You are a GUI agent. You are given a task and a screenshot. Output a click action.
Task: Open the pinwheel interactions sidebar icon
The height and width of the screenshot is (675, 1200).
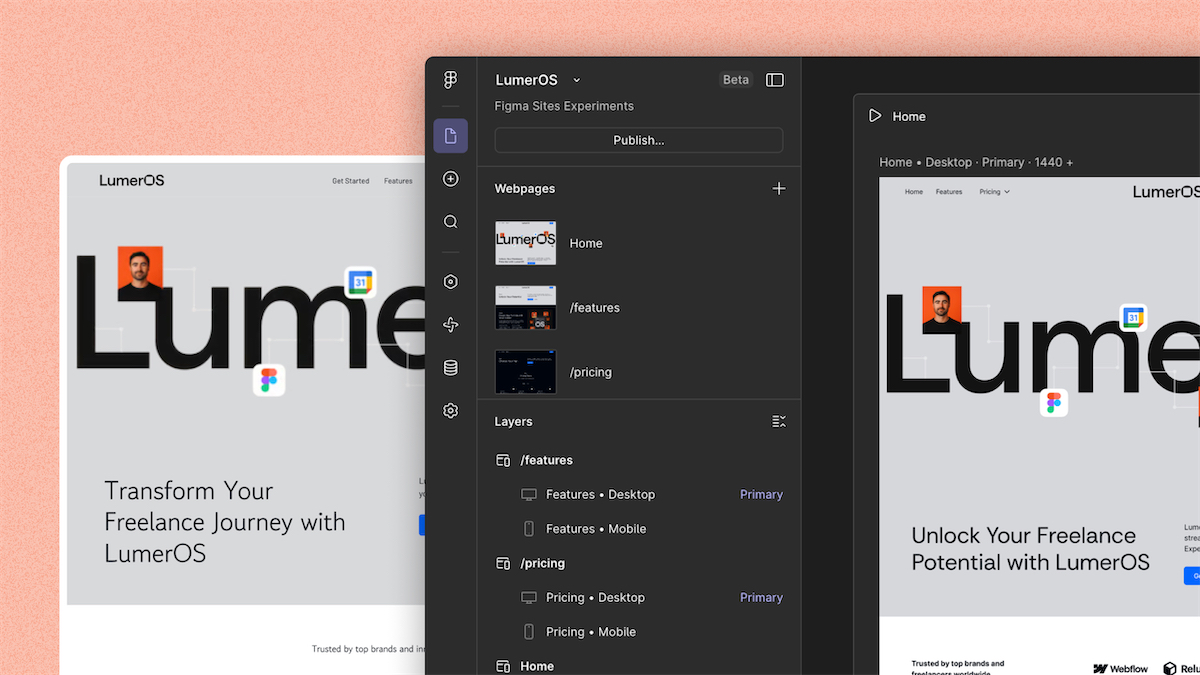point(451,325)
